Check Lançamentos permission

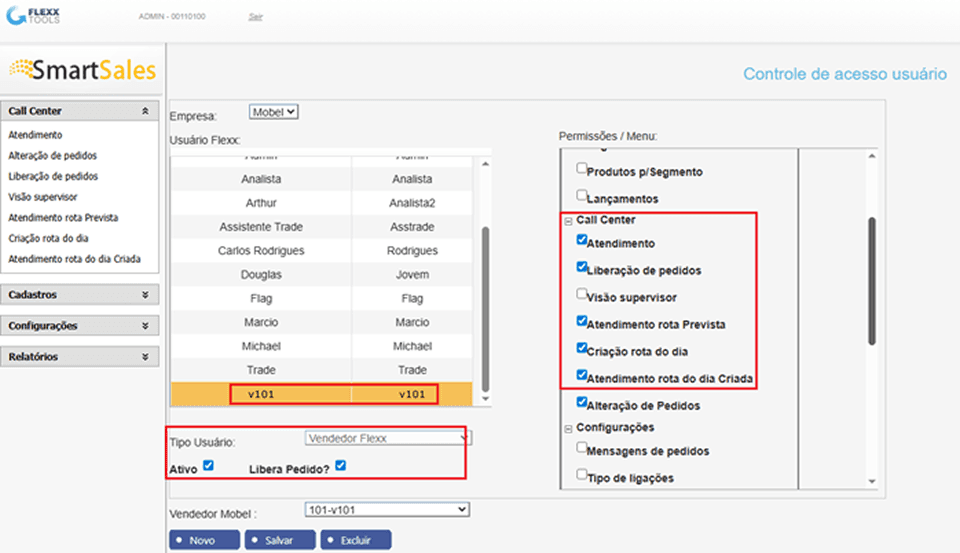[582, 195]
